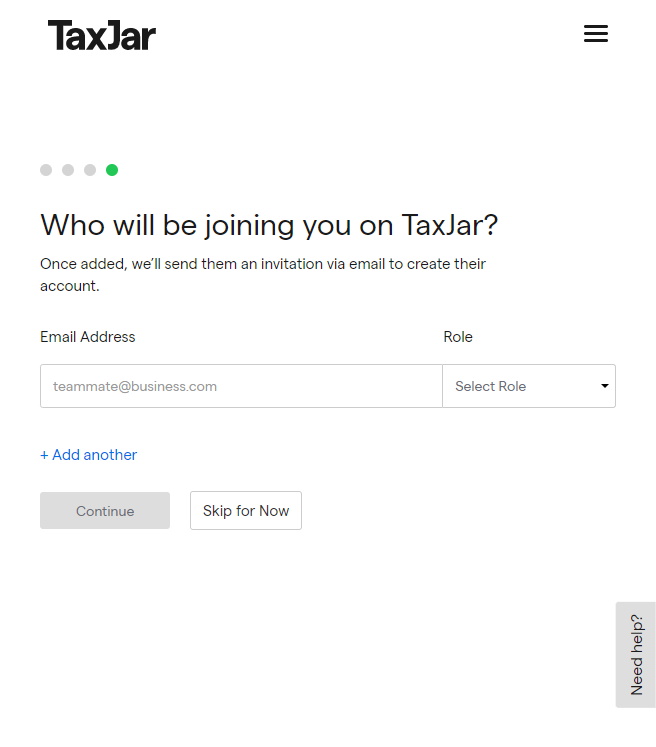Click the disabled Continue button

point(105,511)
